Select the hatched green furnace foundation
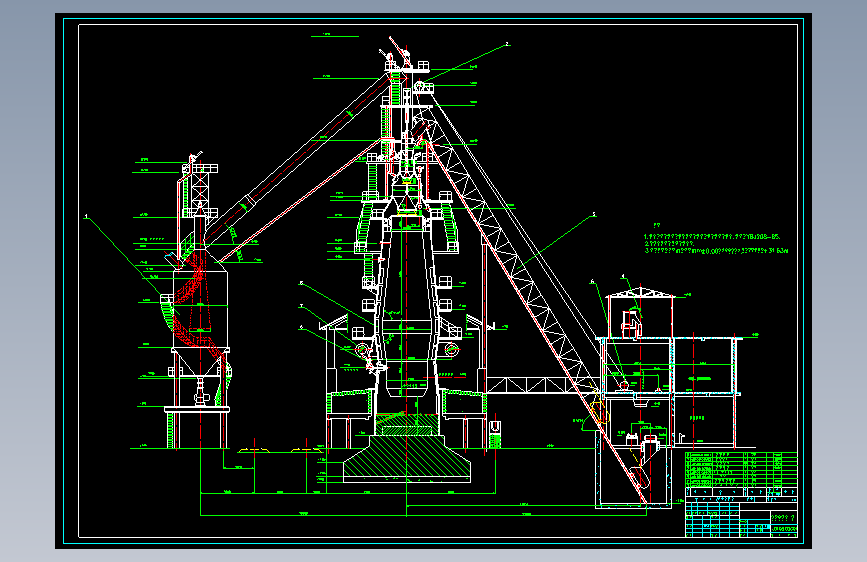Image resolution: width=867 pixels, height=562 pixels. pyautogui.click(x=407, y=457)
